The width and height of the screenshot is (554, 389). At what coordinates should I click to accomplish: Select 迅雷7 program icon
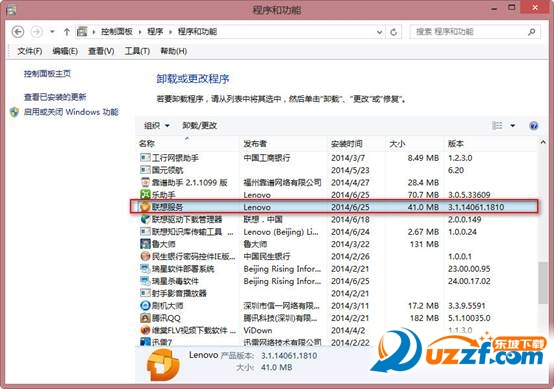[145, 342]
